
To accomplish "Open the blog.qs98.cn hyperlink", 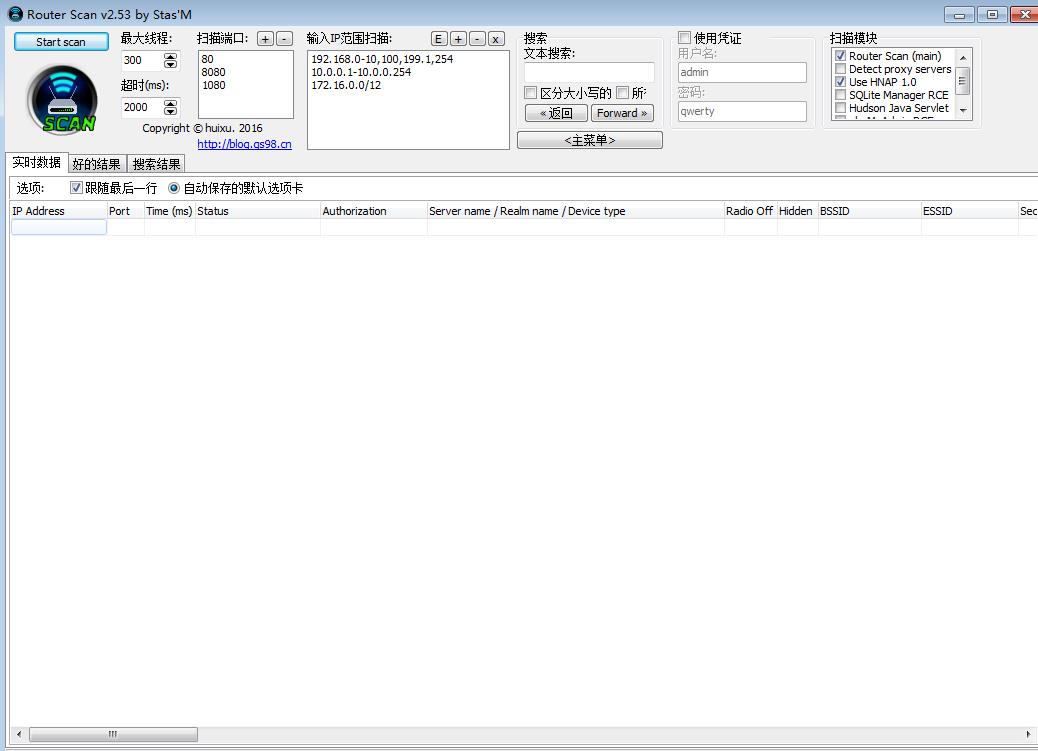I will tap(244, 144).
